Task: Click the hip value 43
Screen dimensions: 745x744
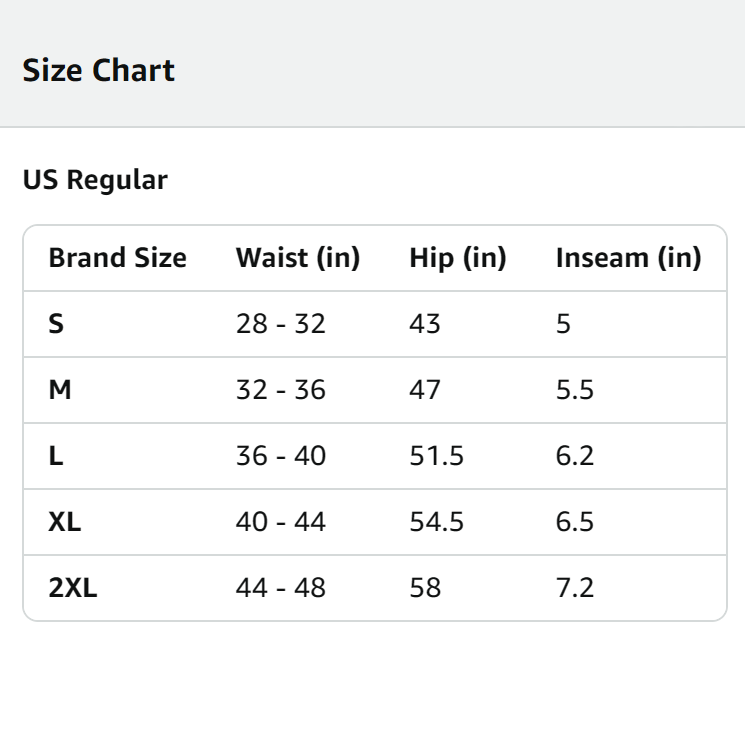Action: point(425,324)
